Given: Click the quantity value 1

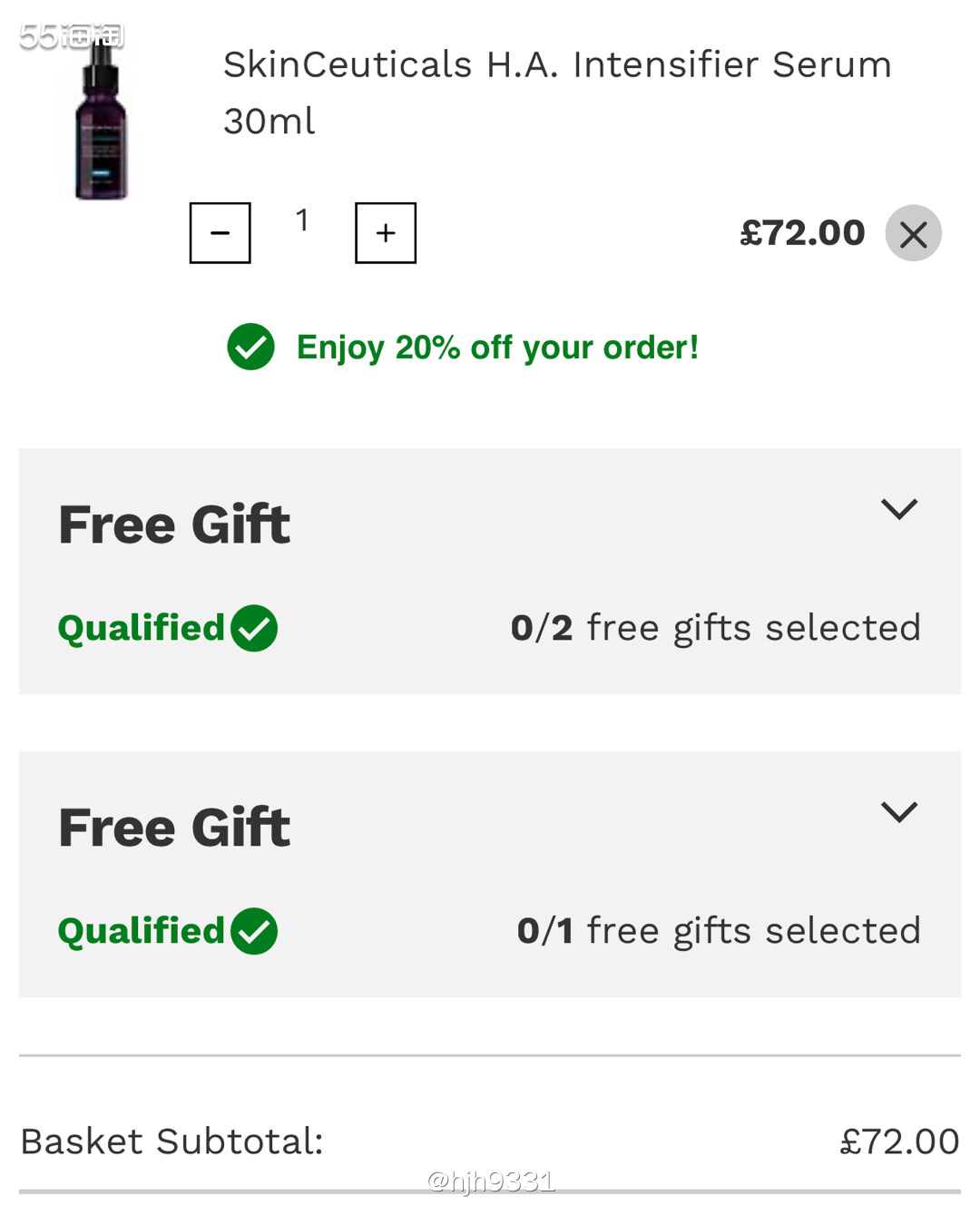Looking at the screenshot, I should [302, 220].
